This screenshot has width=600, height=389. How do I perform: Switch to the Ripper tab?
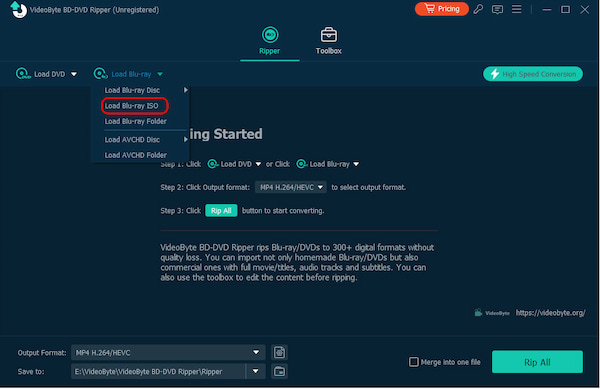click(270, 41)
